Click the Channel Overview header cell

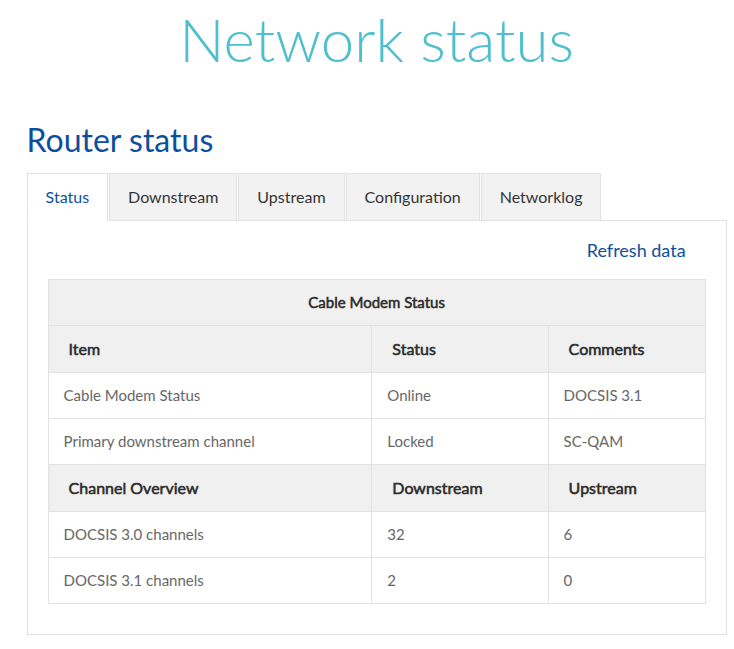(133, 489)
